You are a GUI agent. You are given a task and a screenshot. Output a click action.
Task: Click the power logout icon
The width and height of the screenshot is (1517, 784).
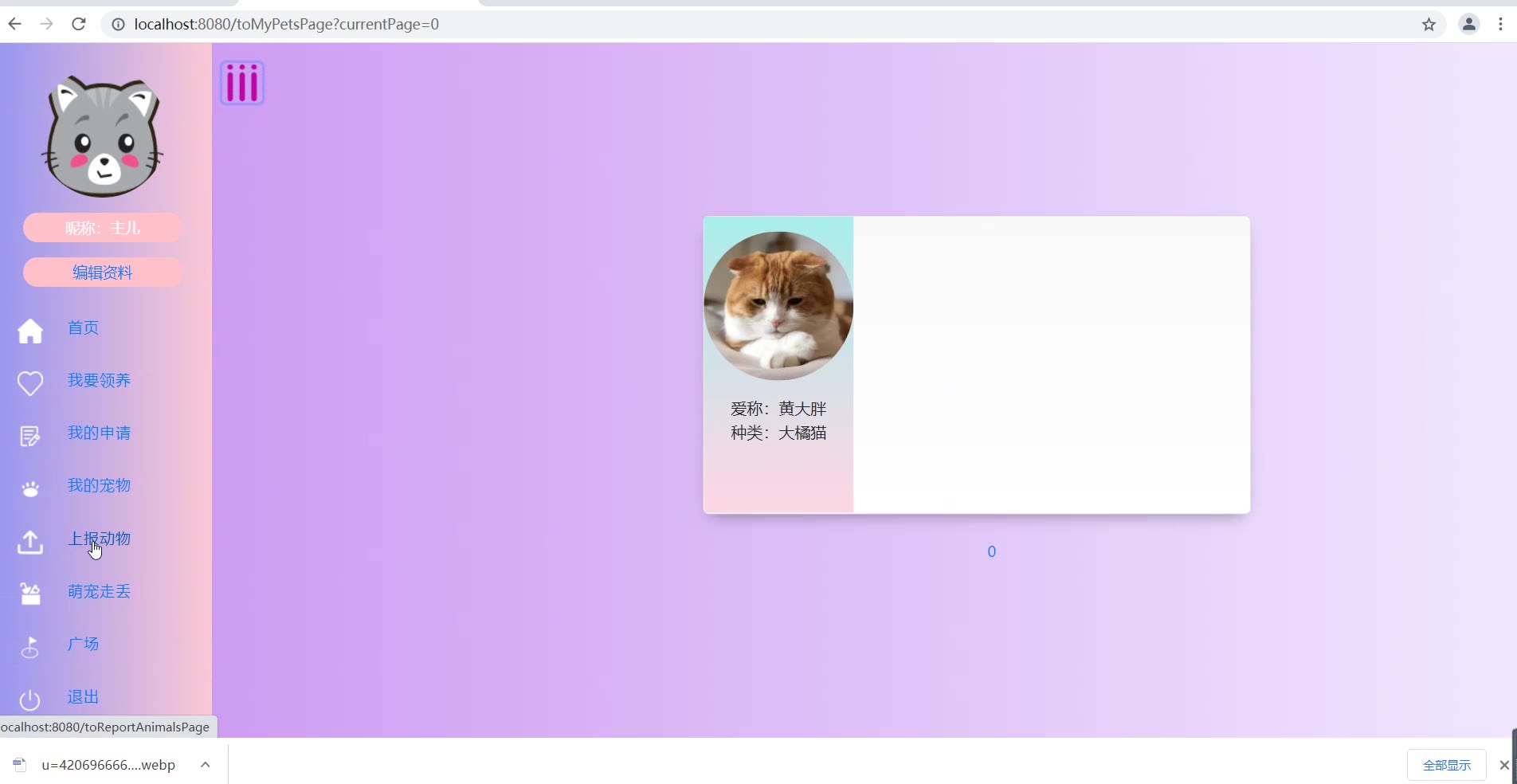(30, 700)
